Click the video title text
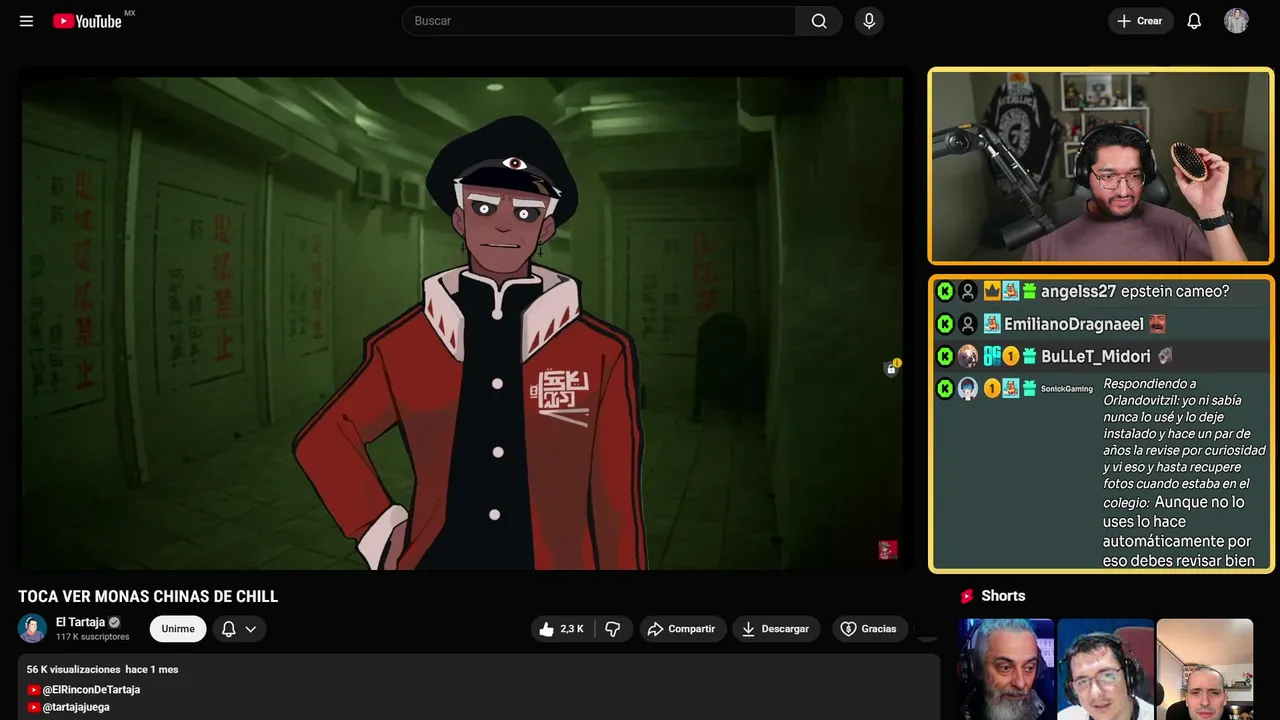The width and height of the screenshot is (1280, 720). (148, 597)
